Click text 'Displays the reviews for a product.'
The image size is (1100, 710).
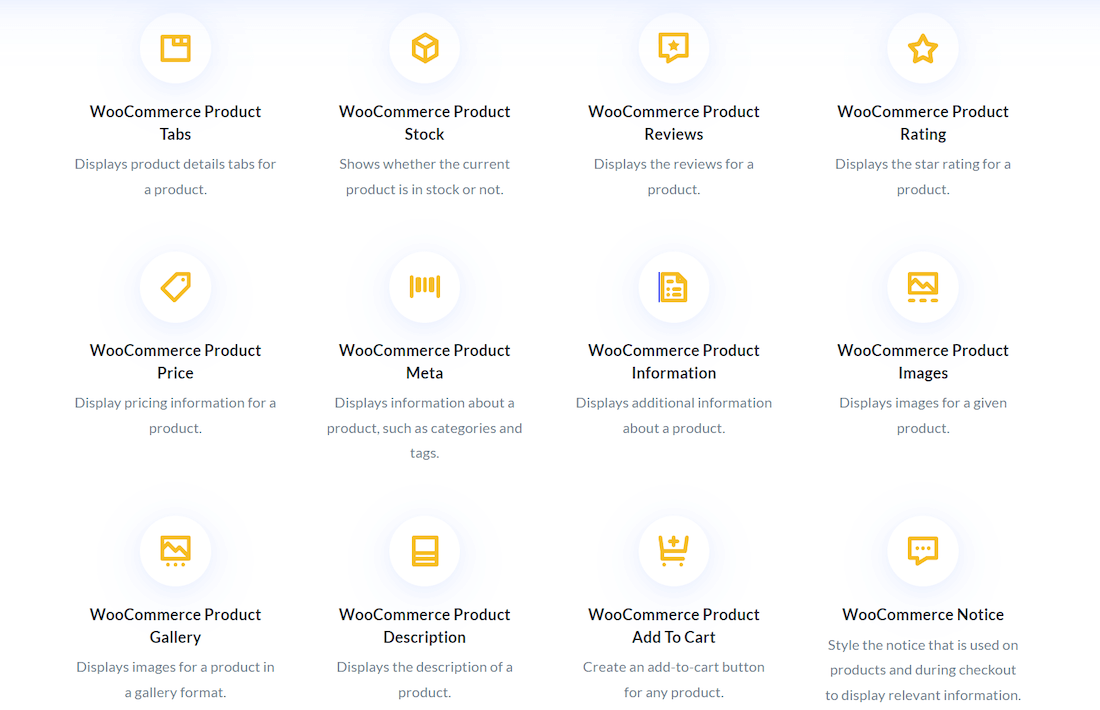coord(673,177)
